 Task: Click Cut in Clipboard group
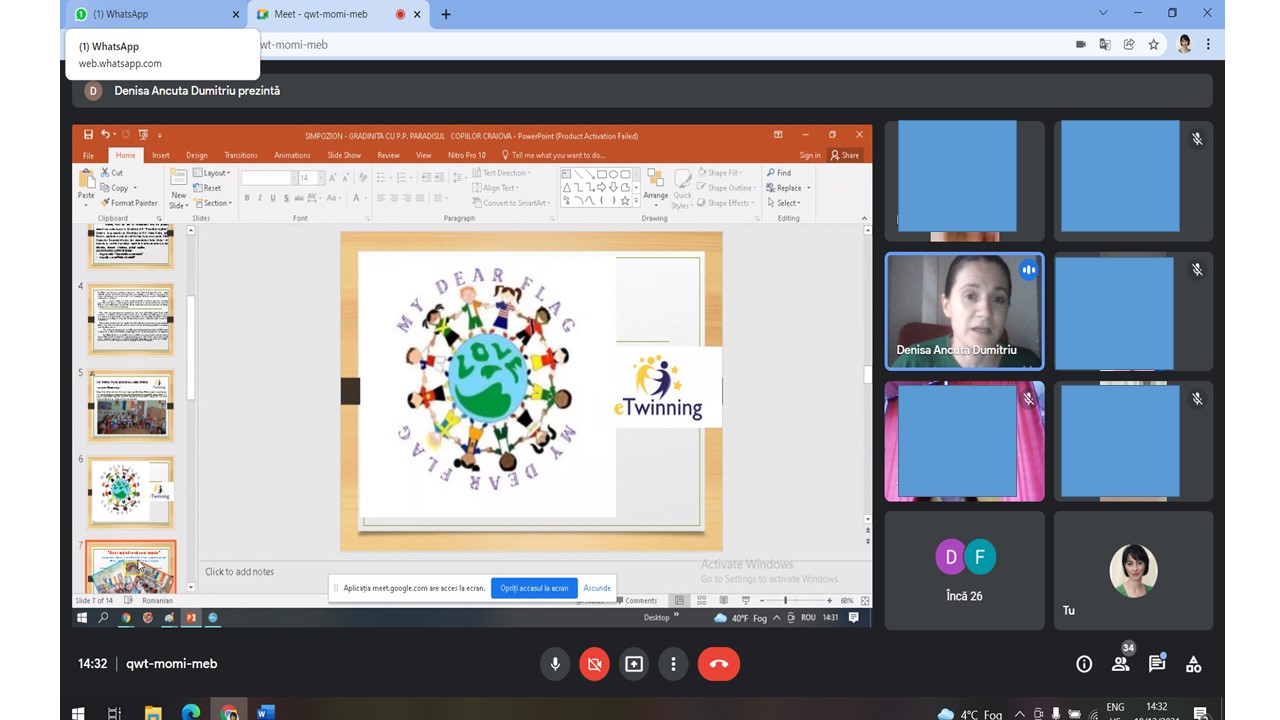pyautogui.click(x=111, y=173)
